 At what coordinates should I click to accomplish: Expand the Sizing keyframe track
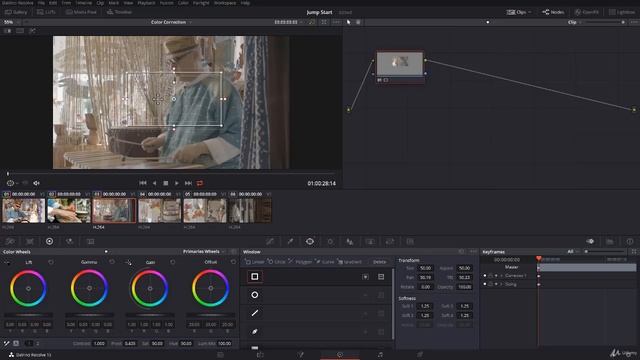tap(502, 284)
